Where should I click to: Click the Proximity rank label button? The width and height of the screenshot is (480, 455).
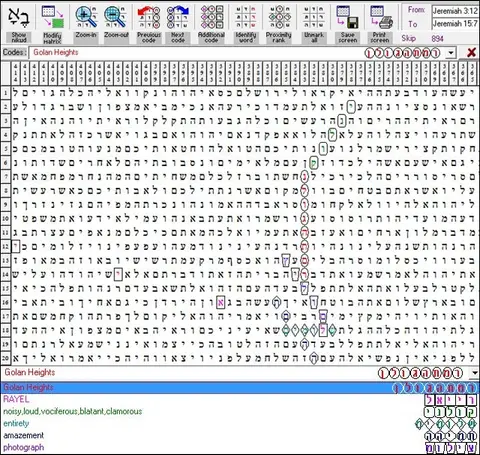pos(279,37)
